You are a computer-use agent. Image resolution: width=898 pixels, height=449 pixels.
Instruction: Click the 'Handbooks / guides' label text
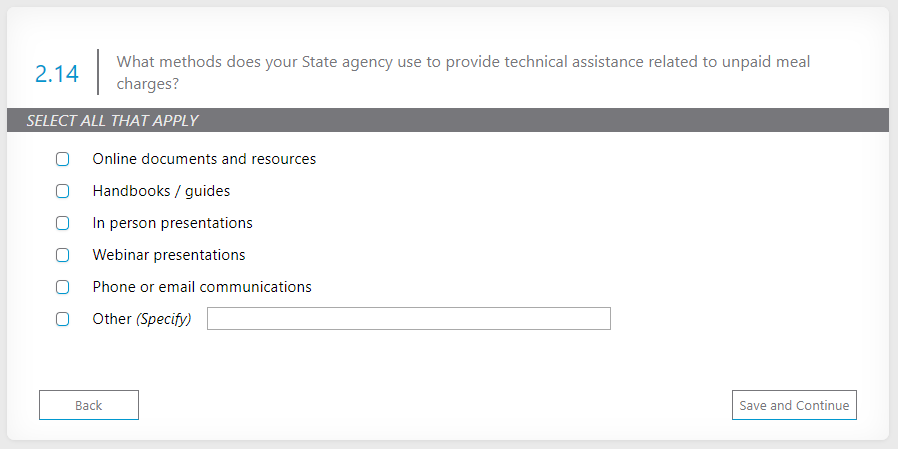point(161,191)
